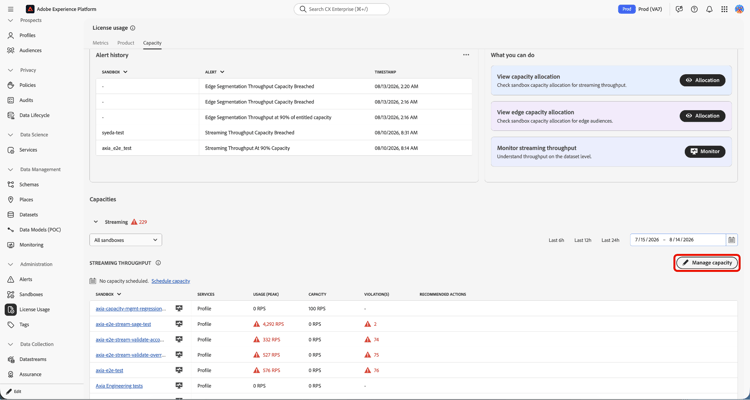Viewport: 750px width, 400px height.
Task: Select License Usage in the sidebar
Action: 34,310
